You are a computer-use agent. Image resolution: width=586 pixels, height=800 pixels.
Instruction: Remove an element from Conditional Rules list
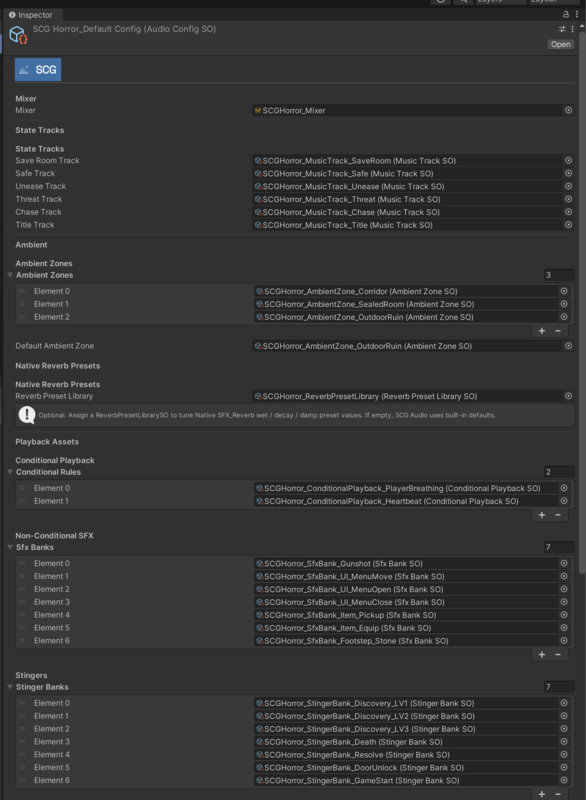coord(558,515)
